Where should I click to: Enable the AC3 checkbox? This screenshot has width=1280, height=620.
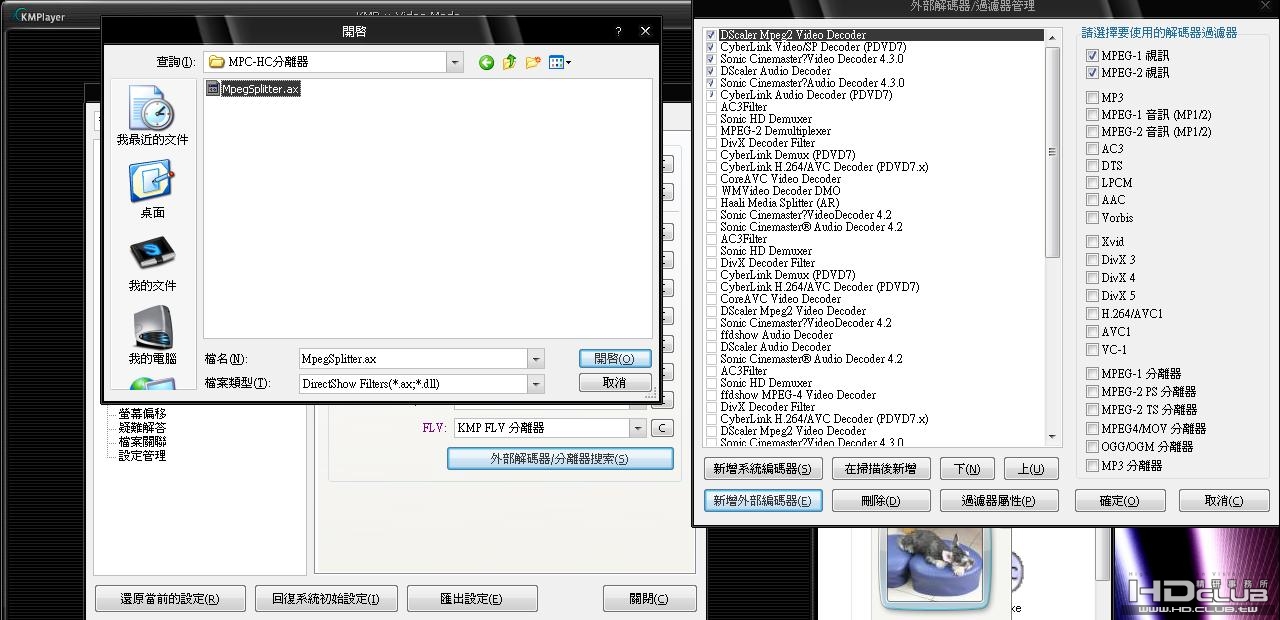pyautogui.click(x=1093, y=149)
